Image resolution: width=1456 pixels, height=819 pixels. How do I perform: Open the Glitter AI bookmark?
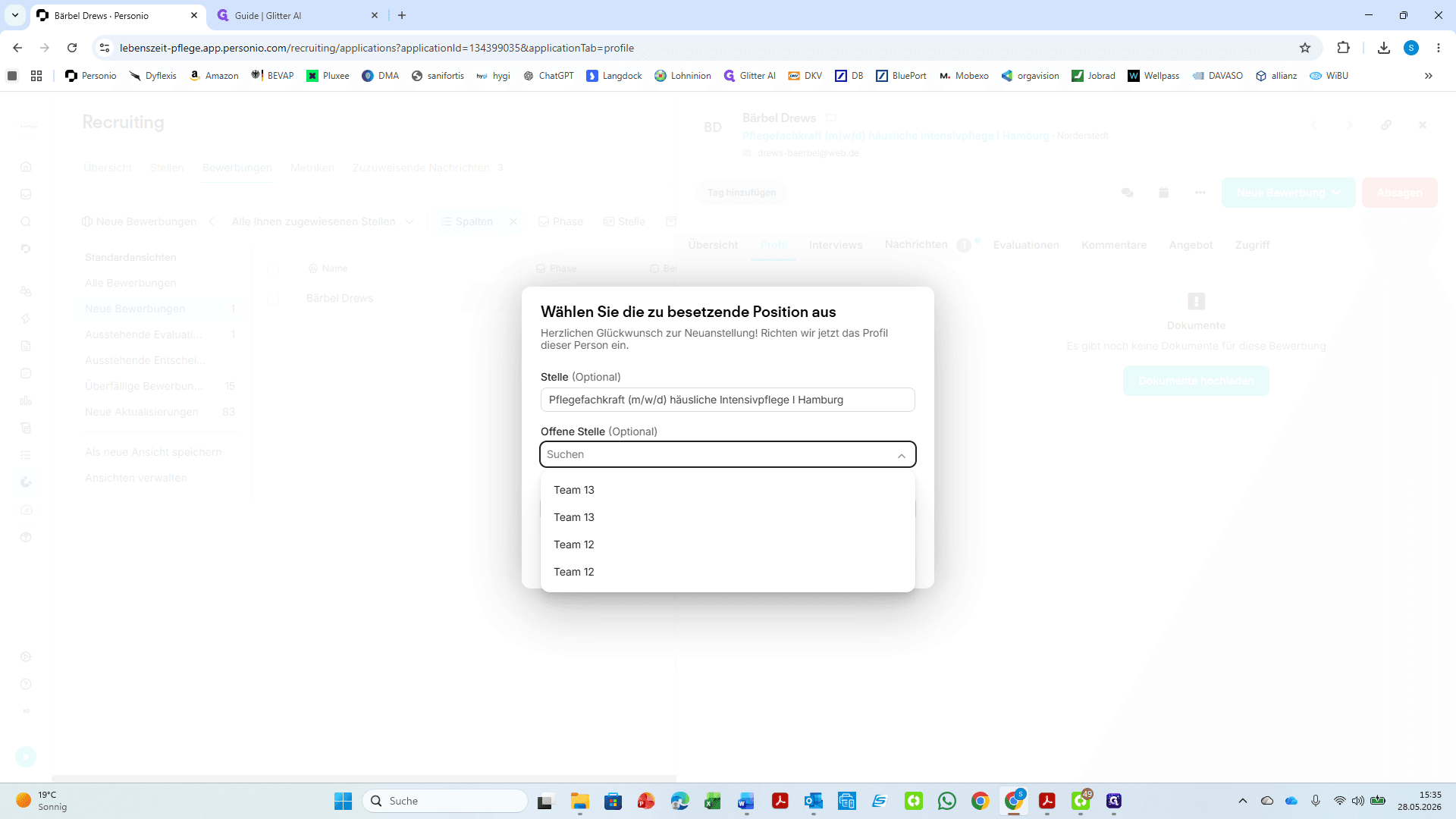tap(750, 76)
